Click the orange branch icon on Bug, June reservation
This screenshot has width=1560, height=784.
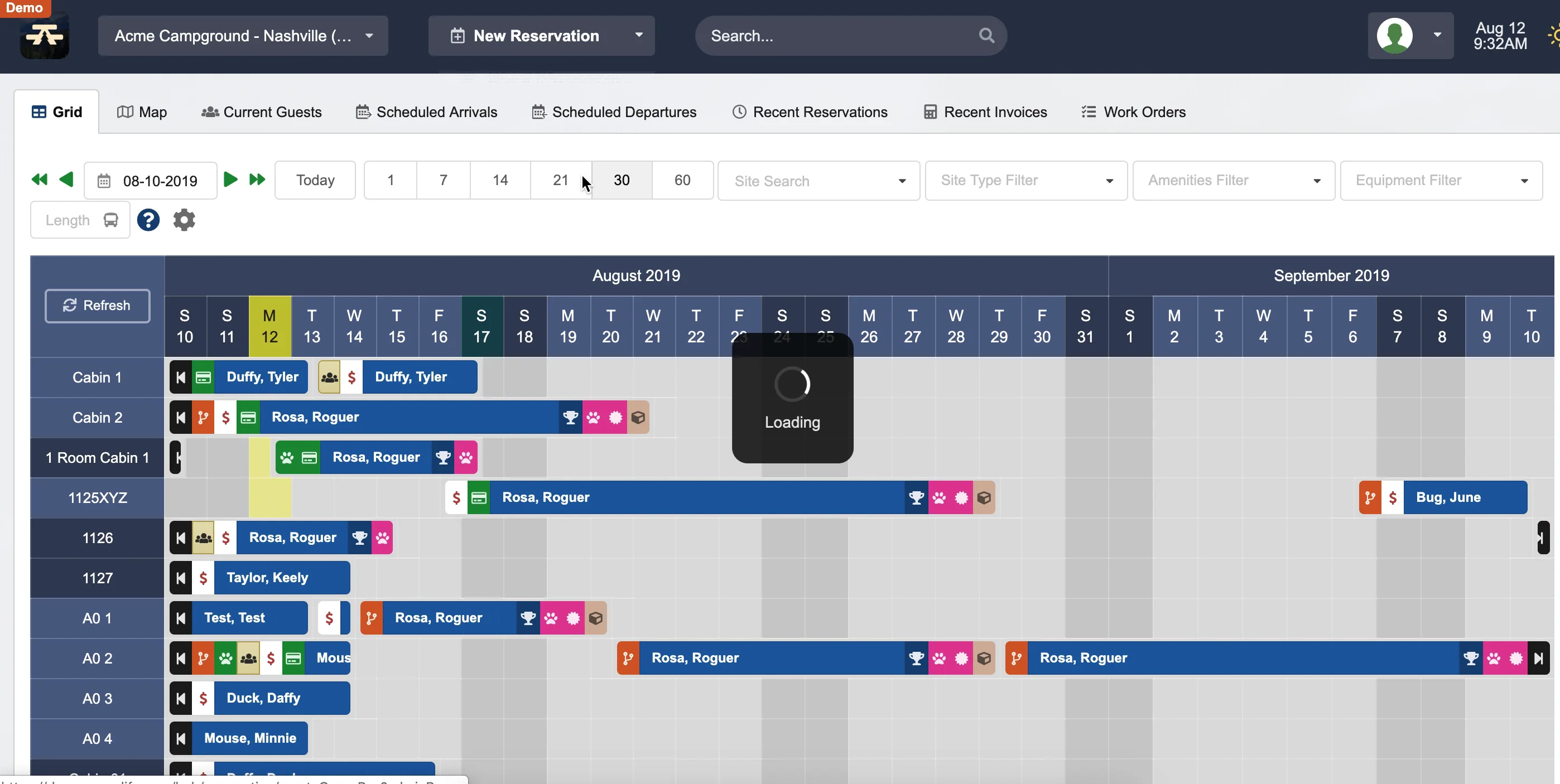(1370, 497)
